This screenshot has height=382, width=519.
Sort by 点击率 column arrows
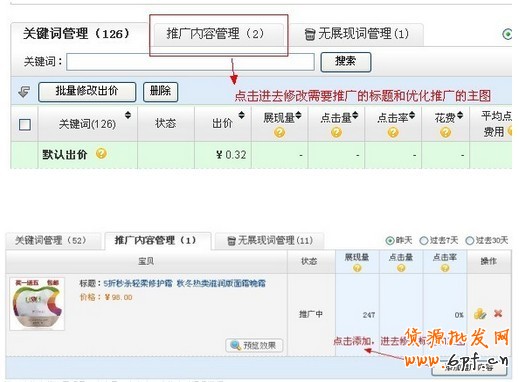click(x=412, y=115)
